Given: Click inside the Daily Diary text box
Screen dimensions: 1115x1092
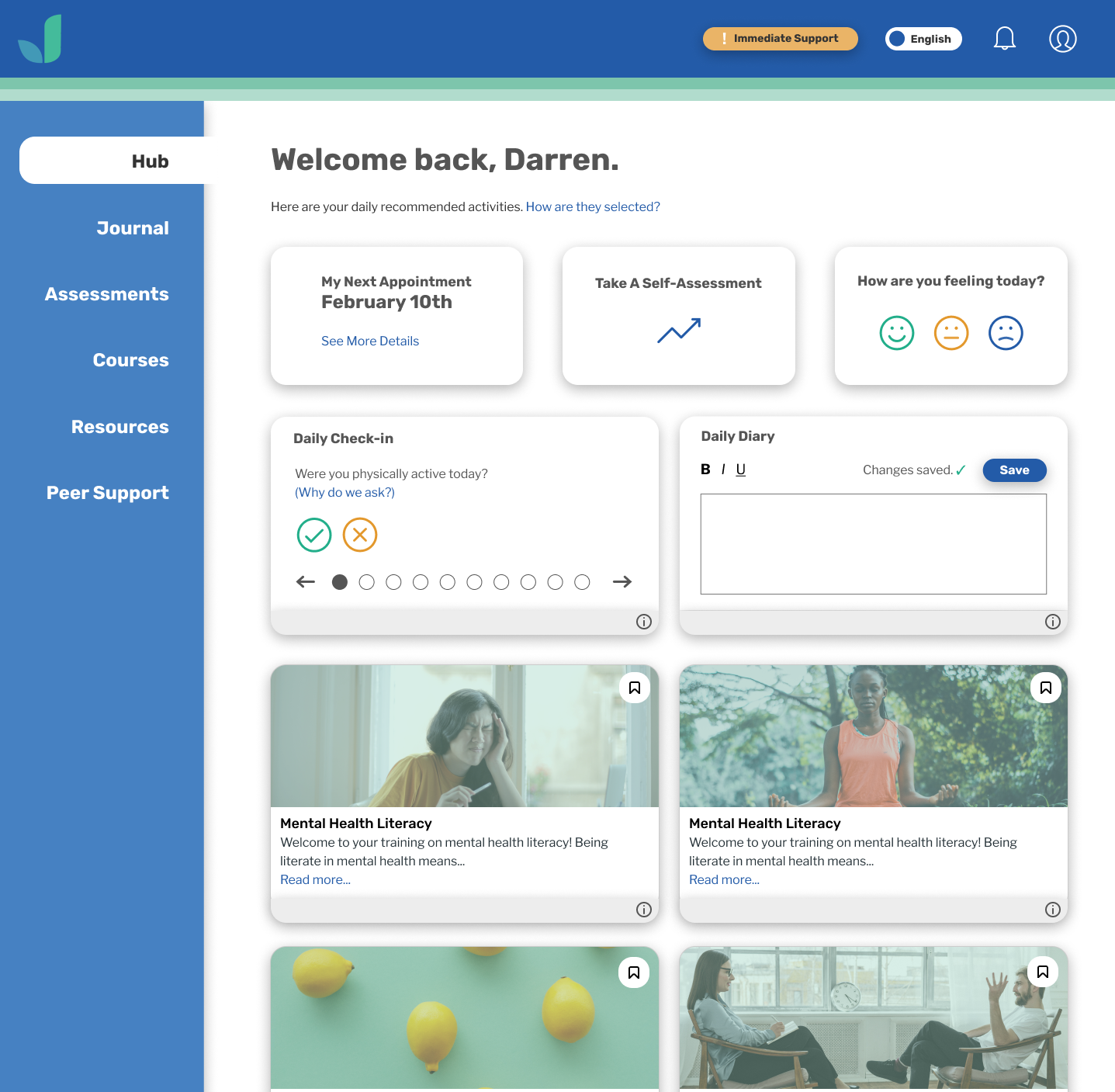Looking at the screenshot, I should pyautogui.click(x=873, y=544).
